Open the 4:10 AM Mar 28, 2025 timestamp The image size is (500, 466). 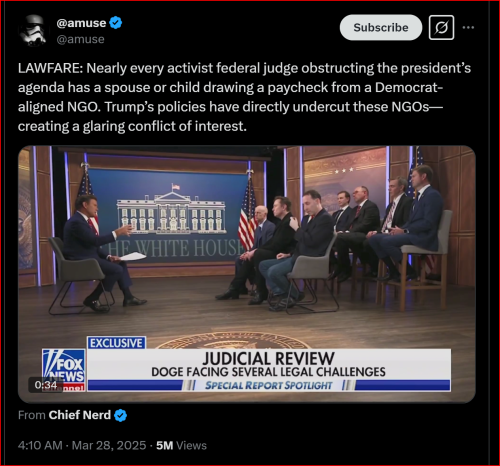[x=82, y=445]
